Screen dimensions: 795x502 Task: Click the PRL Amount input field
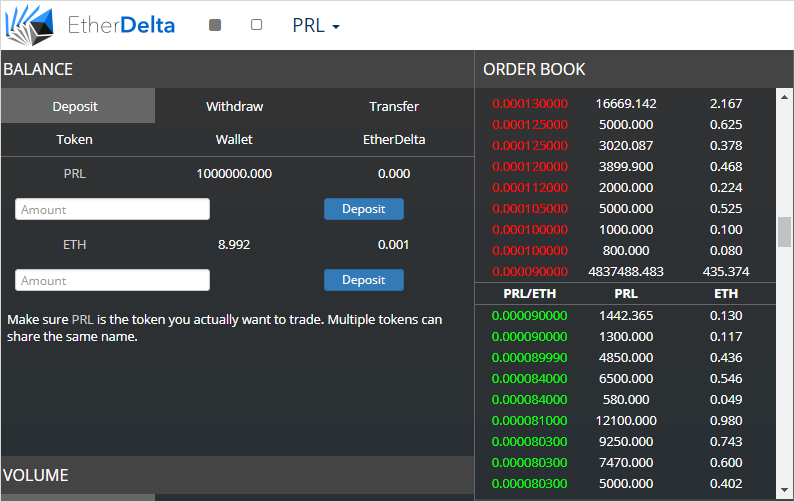click(112, 209)
